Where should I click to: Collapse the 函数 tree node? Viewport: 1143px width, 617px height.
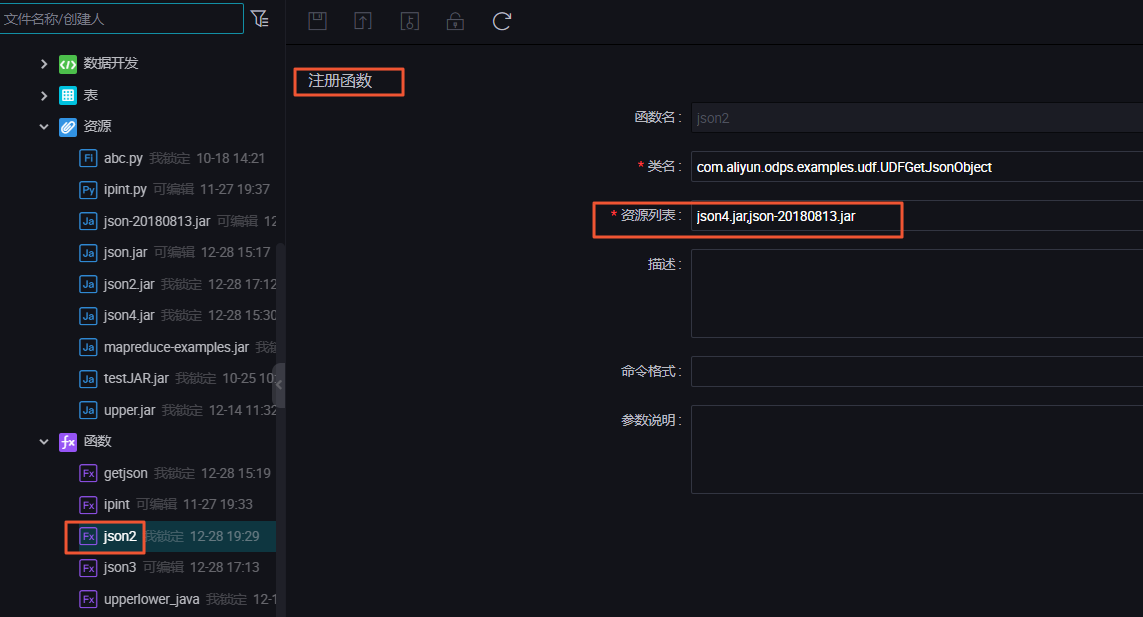pyautogui.click(x=44, y=442)
